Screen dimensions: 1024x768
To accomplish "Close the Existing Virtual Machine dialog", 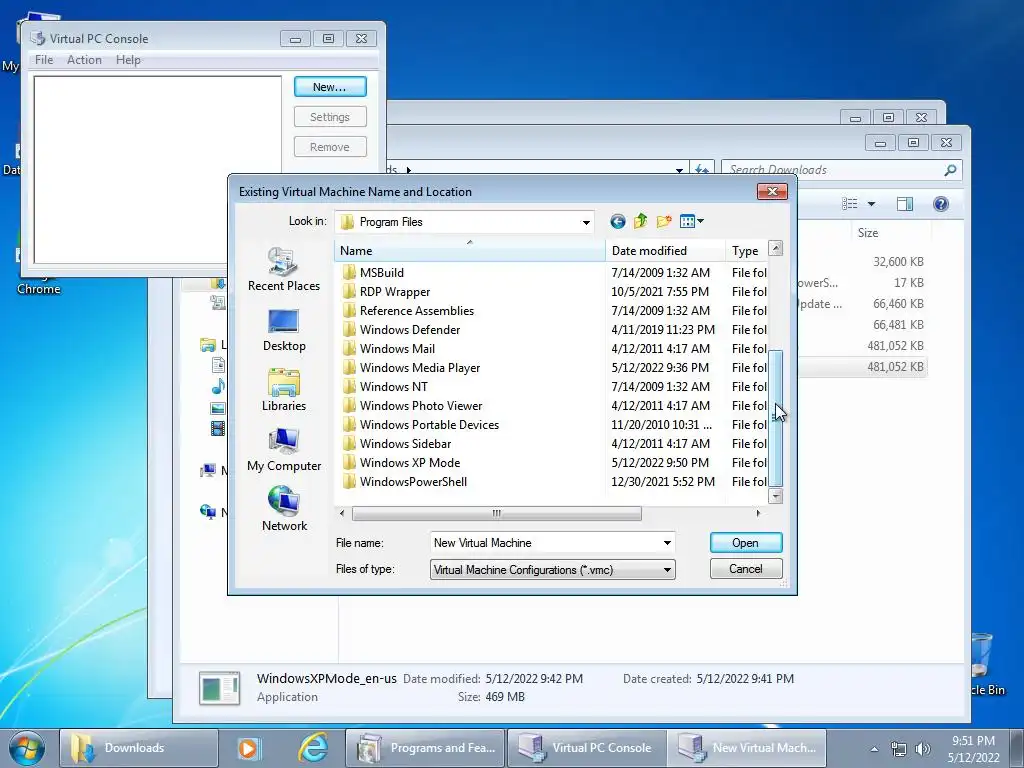I will click(x=772, y=191).
